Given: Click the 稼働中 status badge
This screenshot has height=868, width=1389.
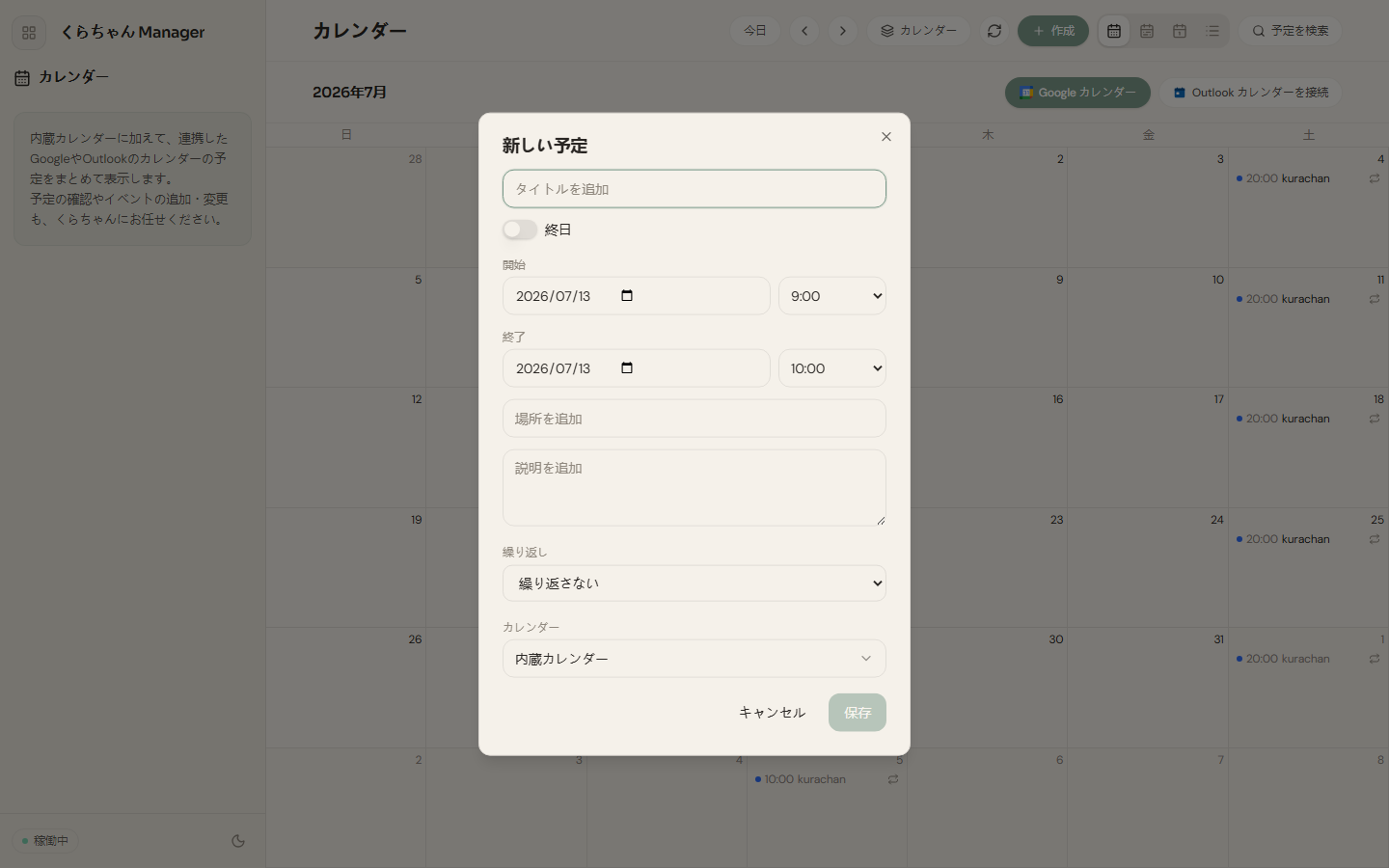Looking at the screenshot, I should coord(45,841).
